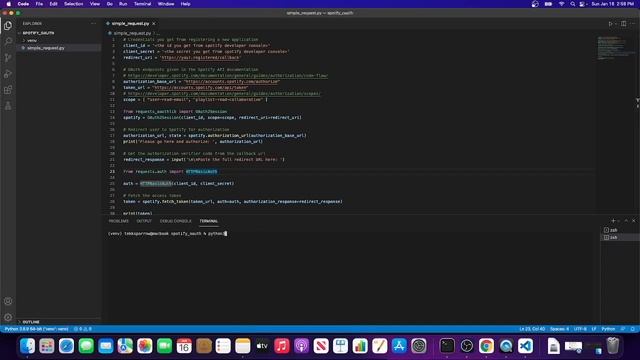The width and height of the screenshot is (640, 360).
Task: Open the new terminal launch profile dropdown
Action: coord(619,221)
